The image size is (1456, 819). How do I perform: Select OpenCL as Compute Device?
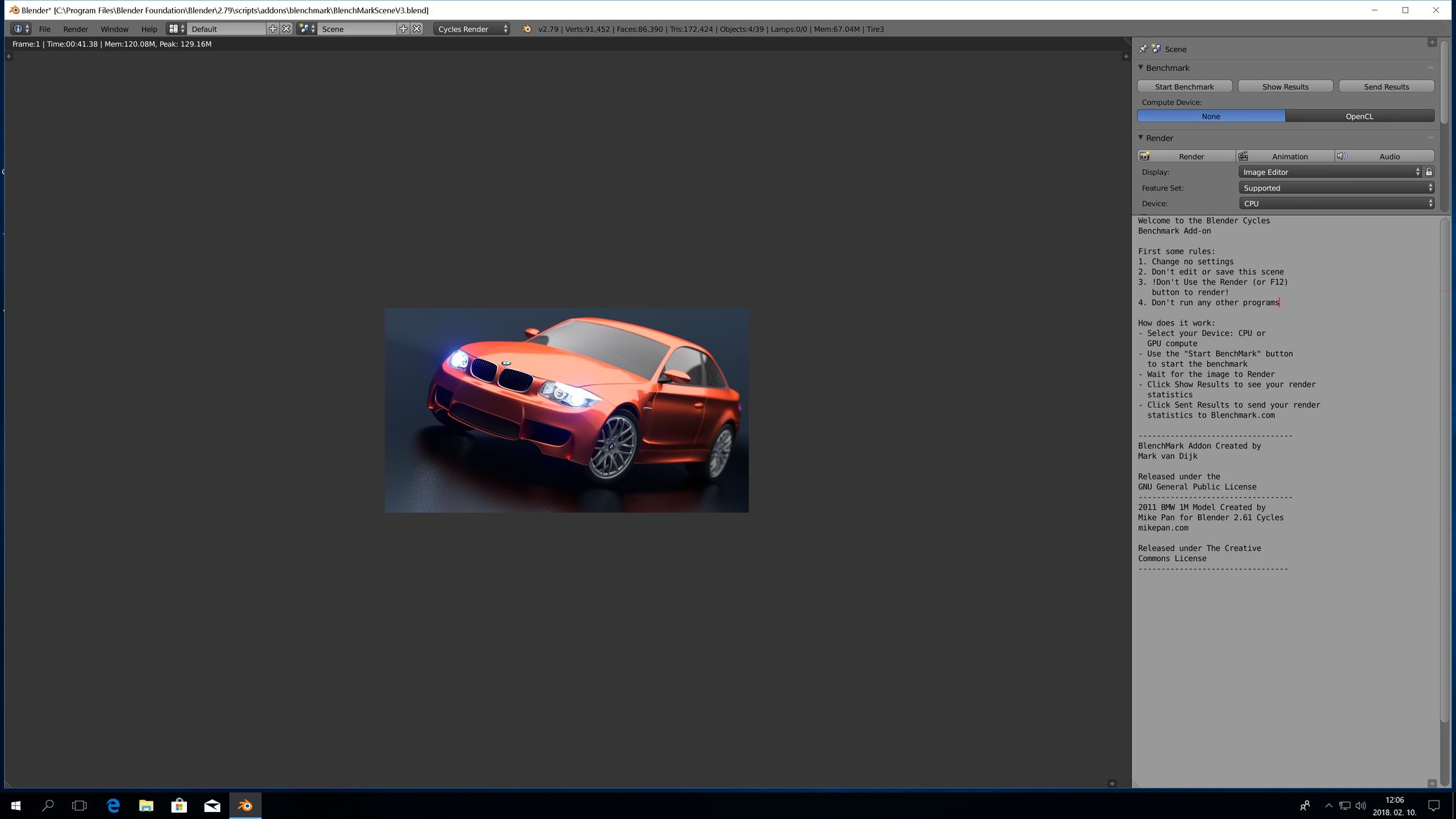click(1359, 116)
